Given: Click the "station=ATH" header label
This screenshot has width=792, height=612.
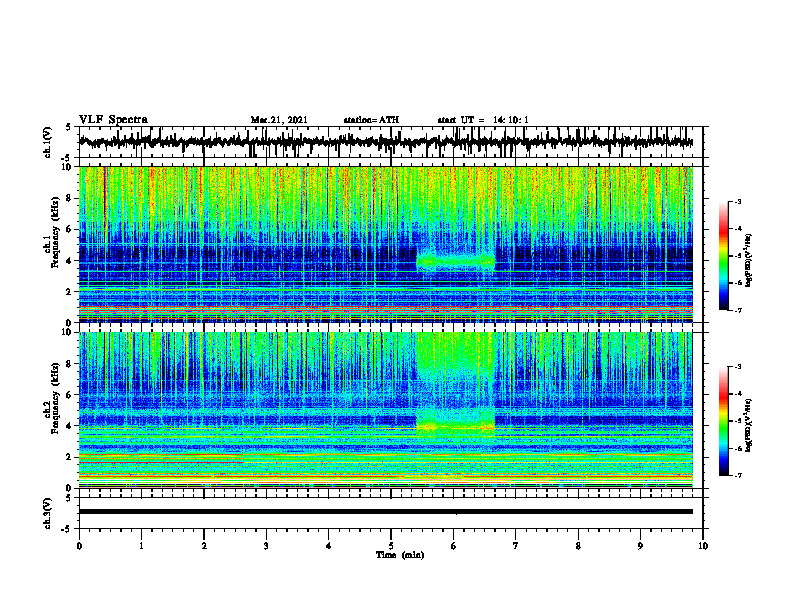Looking at the screenshot, I should point(371,120).
